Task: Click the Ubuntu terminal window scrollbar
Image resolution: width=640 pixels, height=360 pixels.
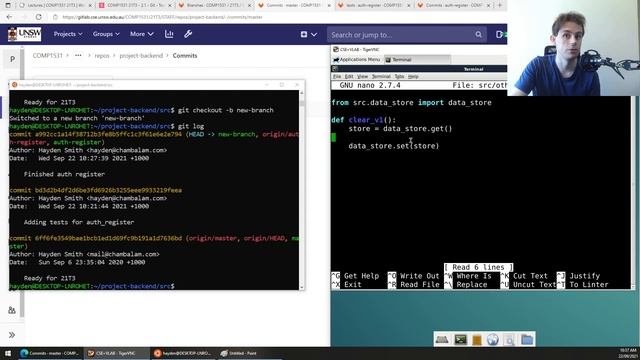Action: tap(302, 190)
